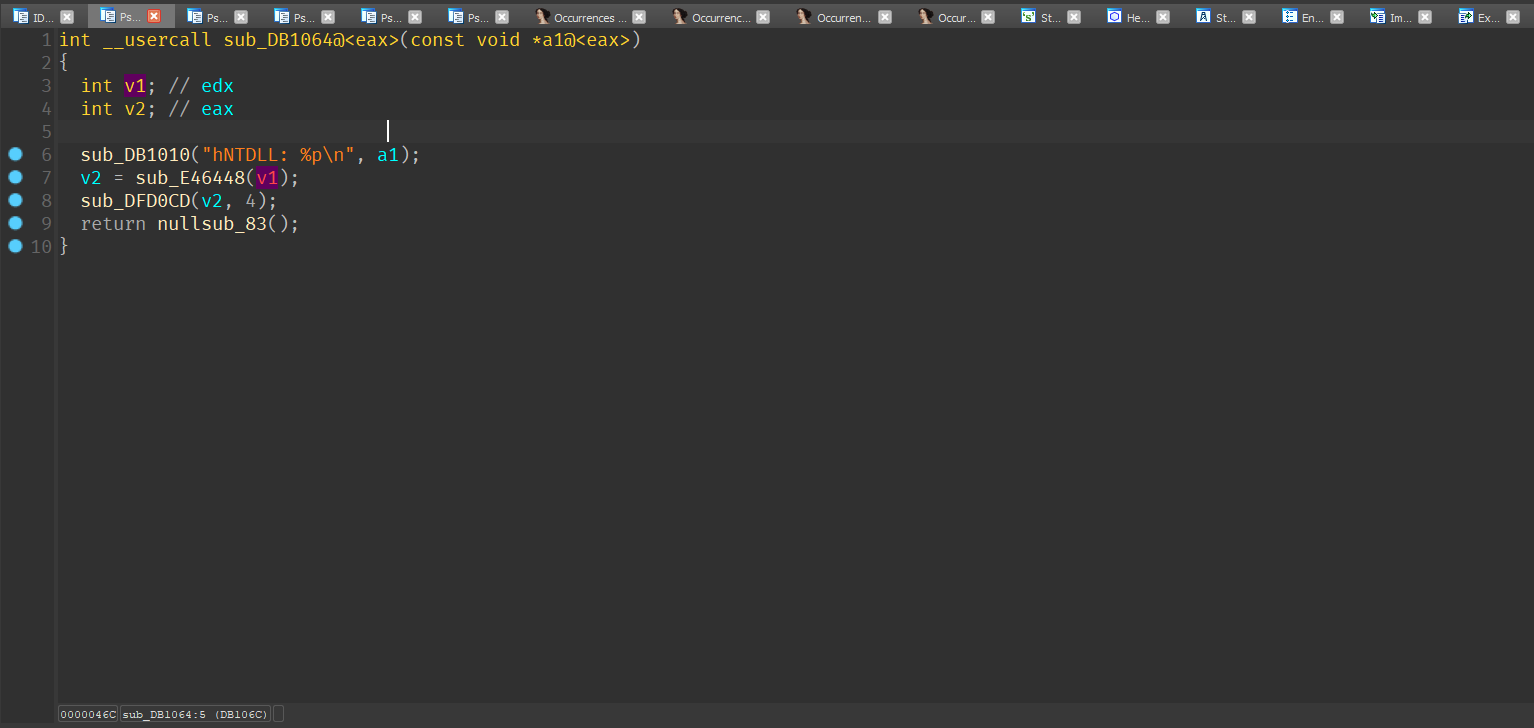Viewport: 1534px width, 728px height.
Task: Click 'const void' parameter type
Action: point(465,40)
